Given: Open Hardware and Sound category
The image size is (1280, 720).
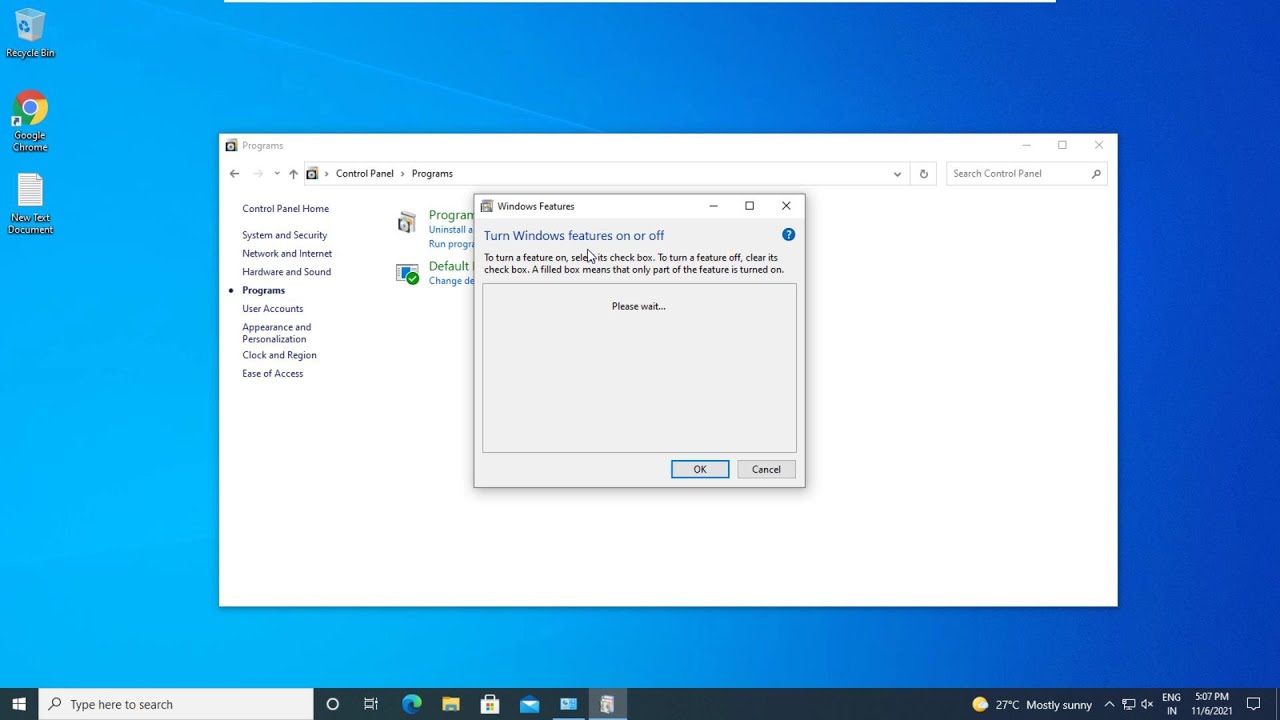Looking at the screenshot, I should point(286,272).
